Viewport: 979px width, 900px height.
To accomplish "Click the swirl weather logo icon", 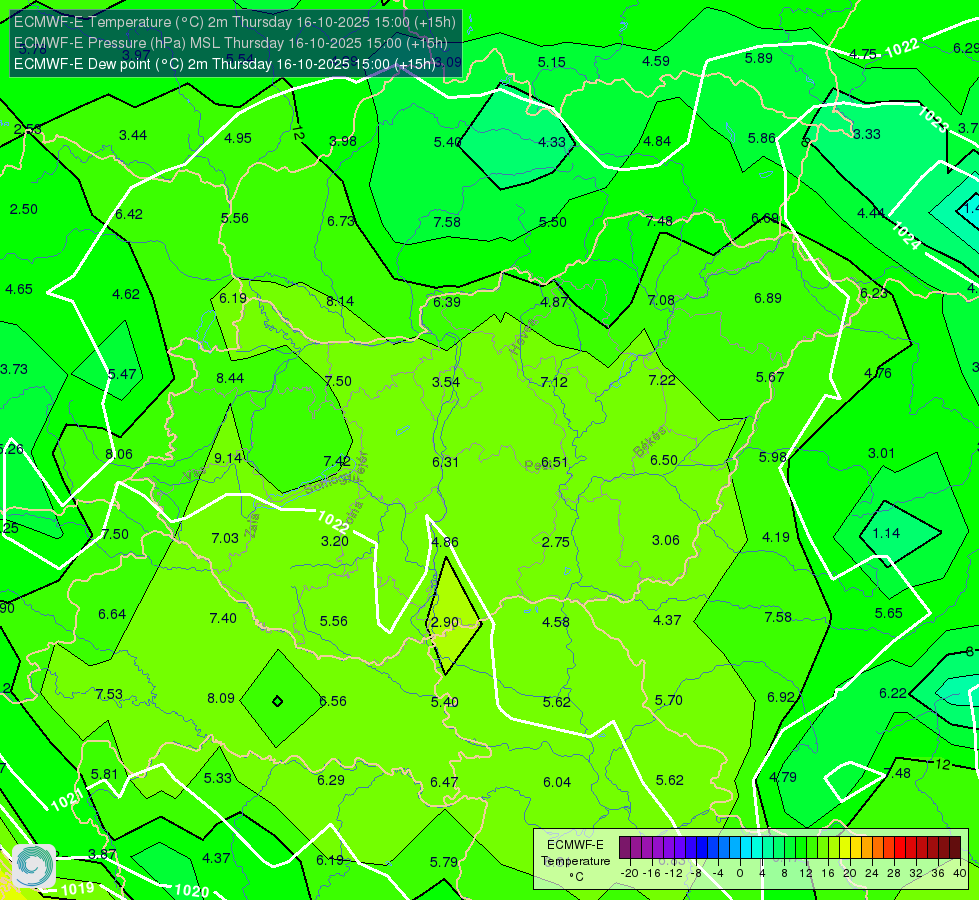I will click(x=34, y=866).
